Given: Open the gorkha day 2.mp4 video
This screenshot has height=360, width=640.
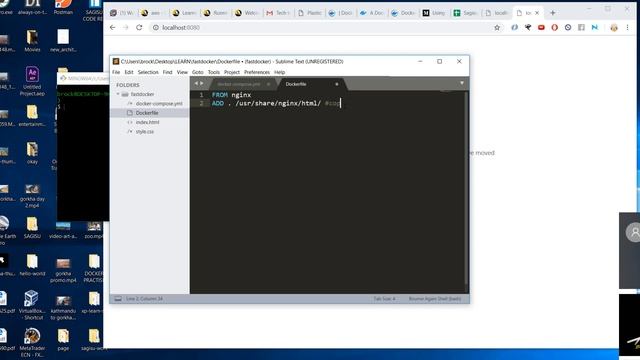Looking at the screenshot, I should 32,196.
